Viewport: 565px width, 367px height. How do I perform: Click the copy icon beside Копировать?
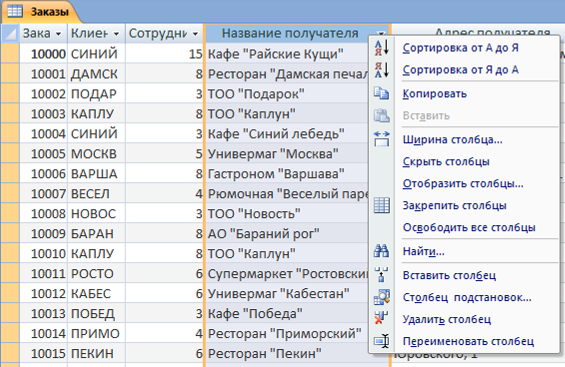pos(381,93)
